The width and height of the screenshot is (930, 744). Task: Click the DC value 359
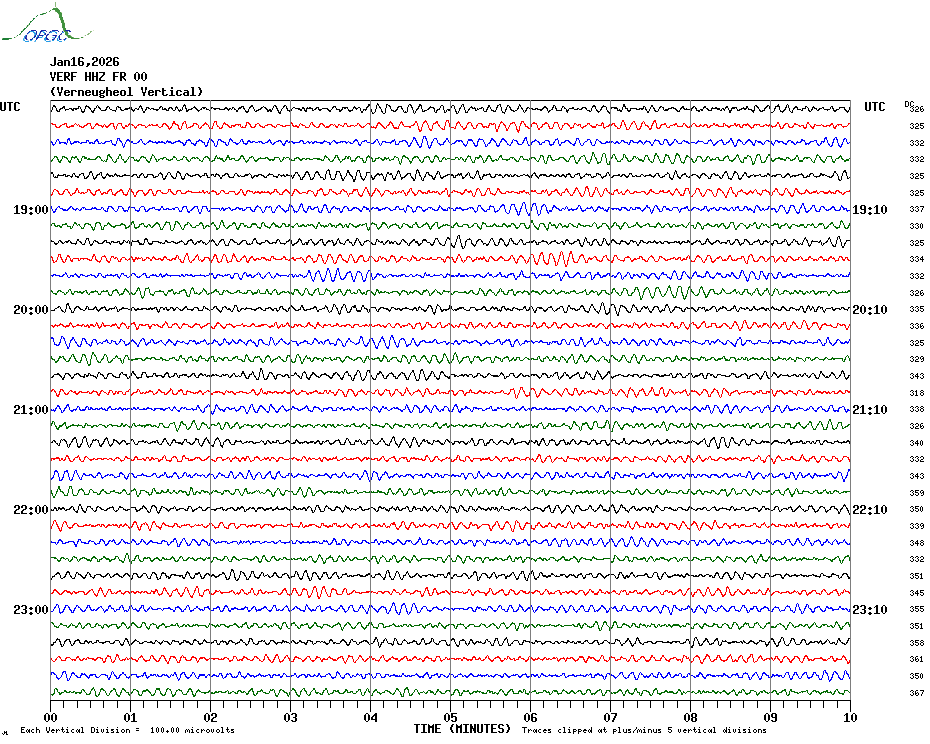[x=917, y=493]
